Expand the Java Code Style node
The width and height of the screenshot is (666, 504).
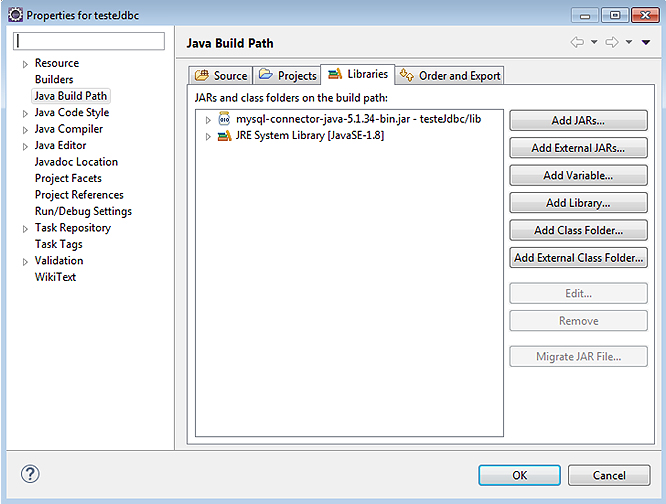25,113
